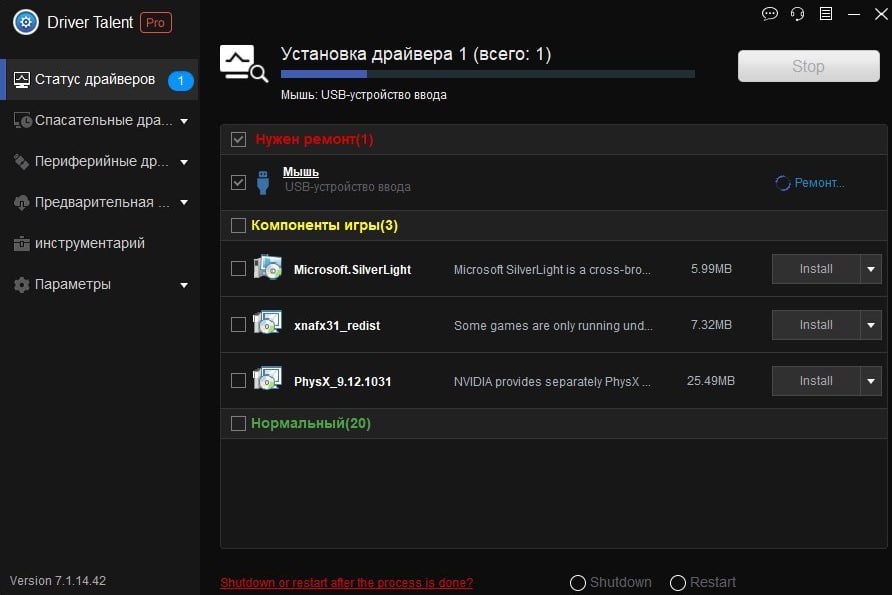Select the Shutdown radio button

[577, 583]
